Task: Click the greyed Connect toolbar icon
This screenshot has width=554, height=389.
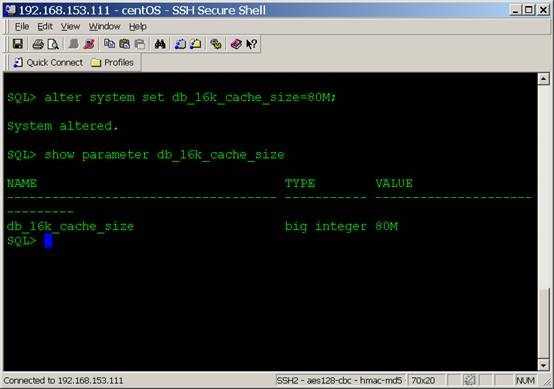Action: (x=73, y=44)
